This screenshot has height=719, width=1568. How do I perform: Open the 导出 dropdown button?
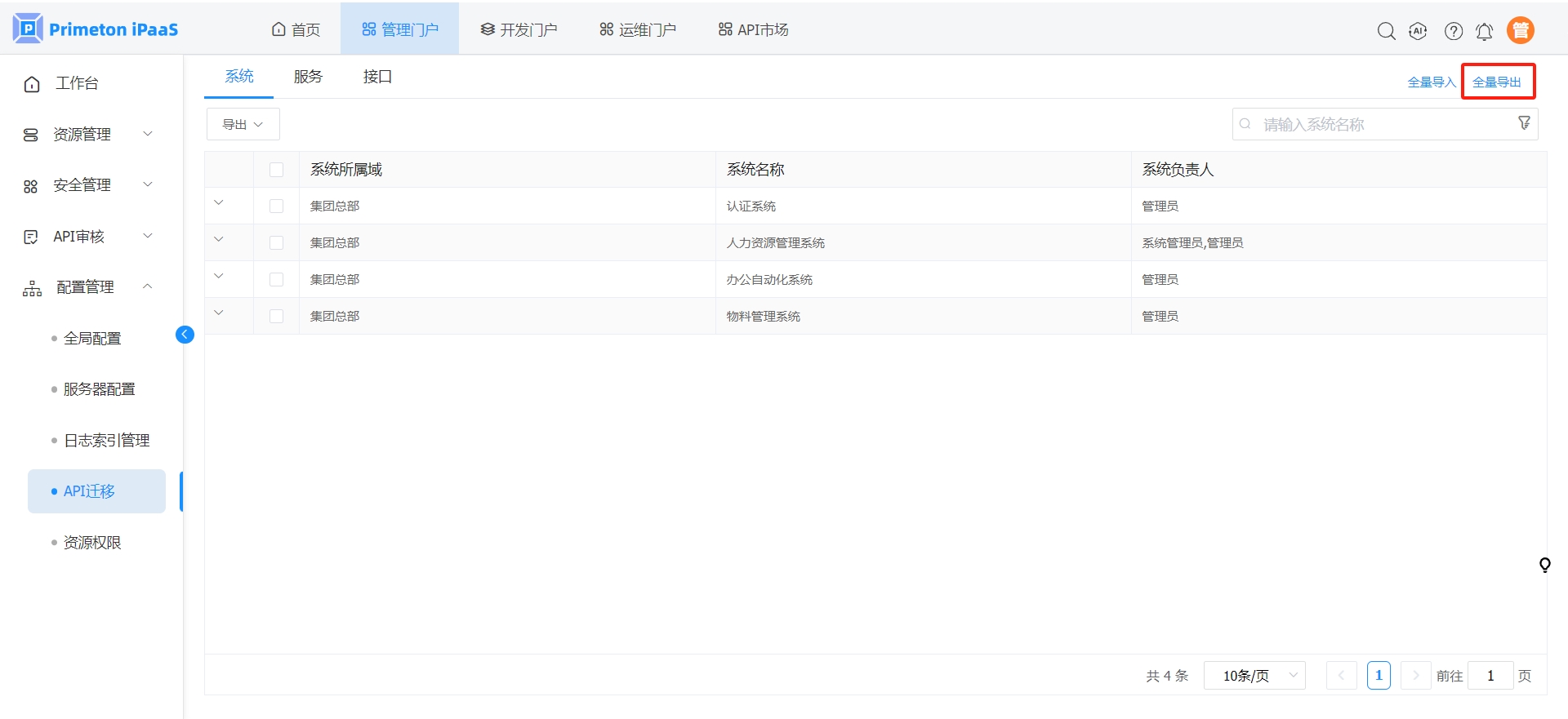tap(243, 124)
